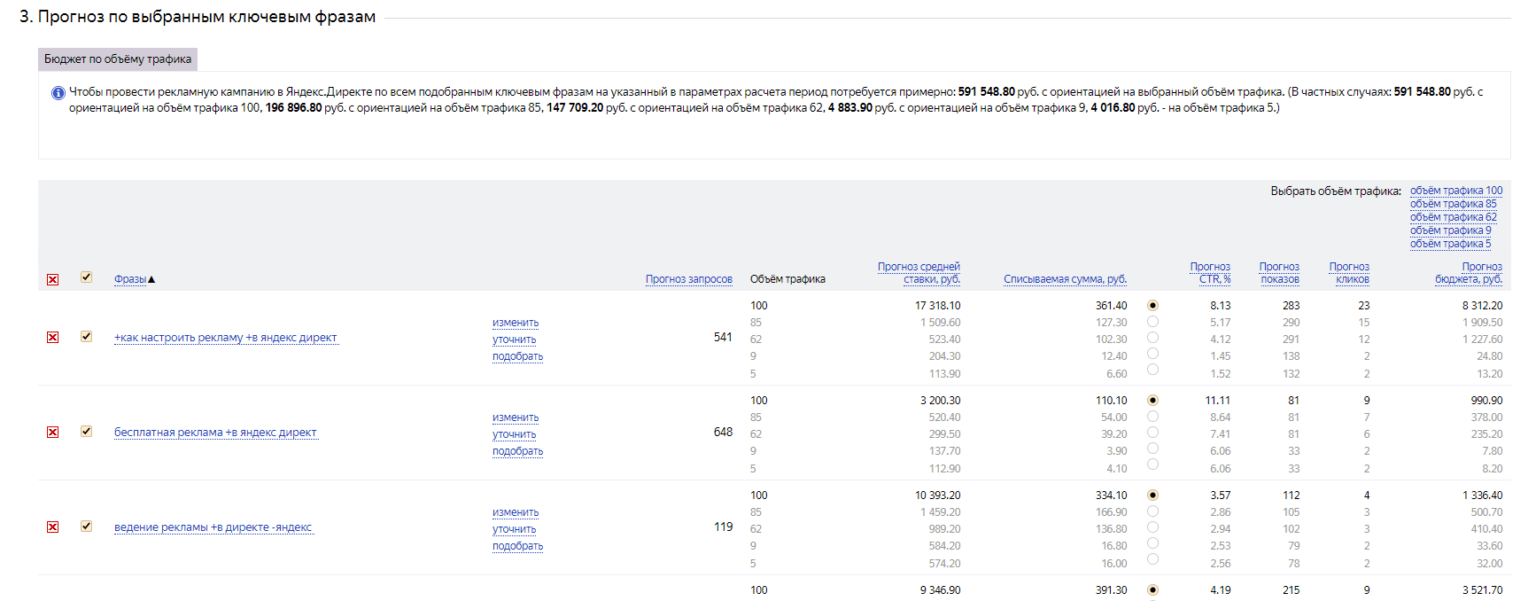Click 'уточнить' for 'бесплатная реклама' phrase
The image size is (1536, 601).
point(515,434)
